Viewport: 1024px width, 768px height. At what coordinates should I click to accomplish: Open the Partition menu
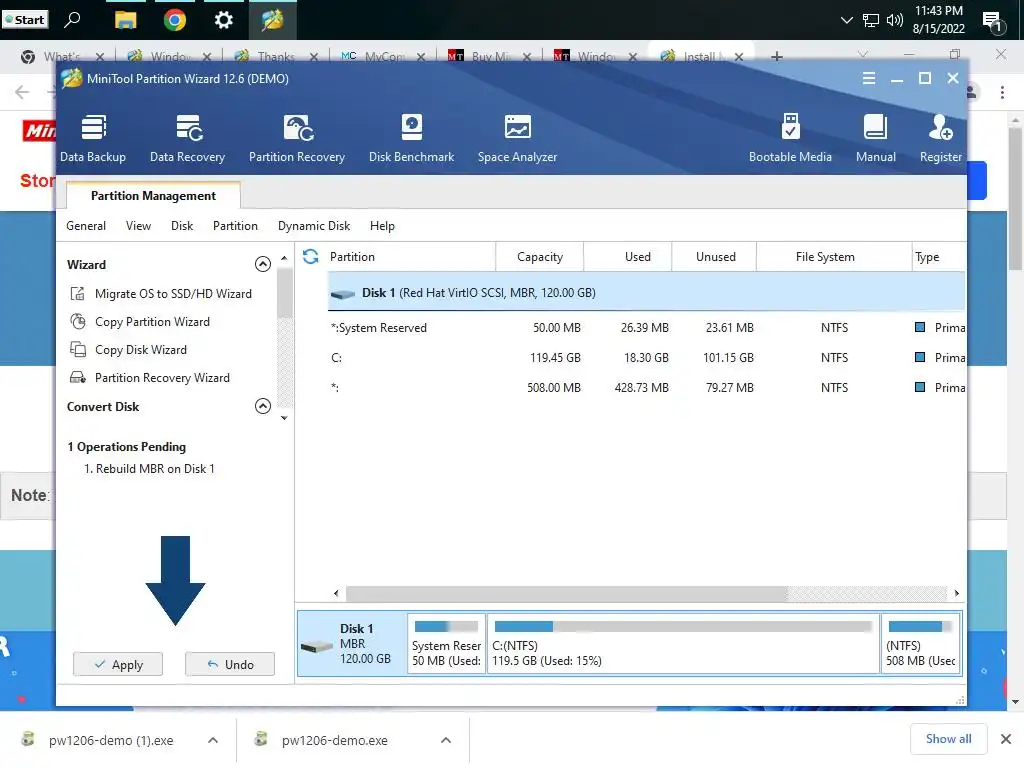tap(235, 226)
